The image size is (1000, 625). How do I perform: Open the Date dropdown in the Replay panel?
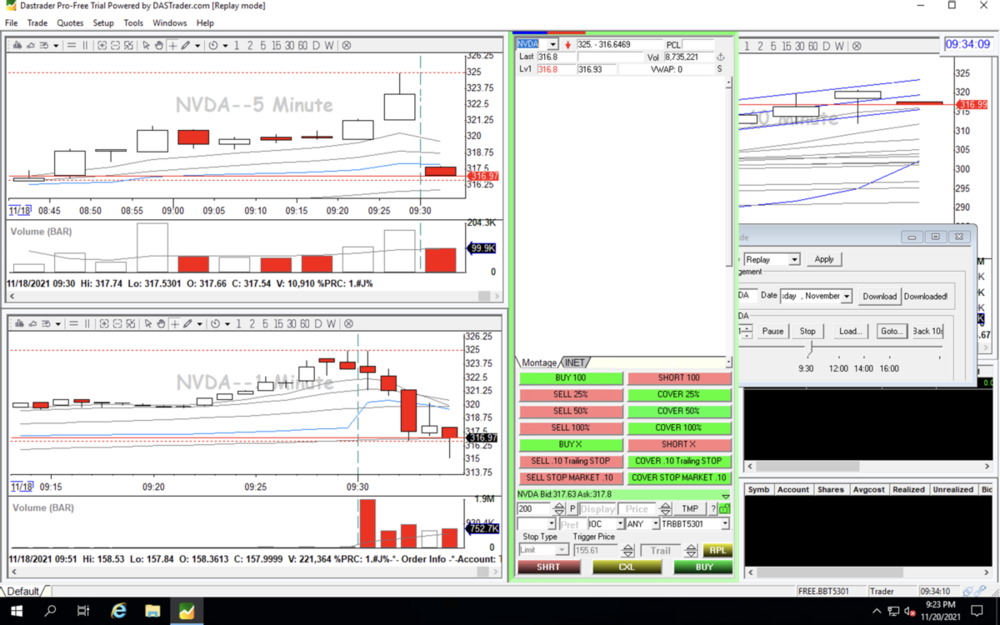point(846,295)
